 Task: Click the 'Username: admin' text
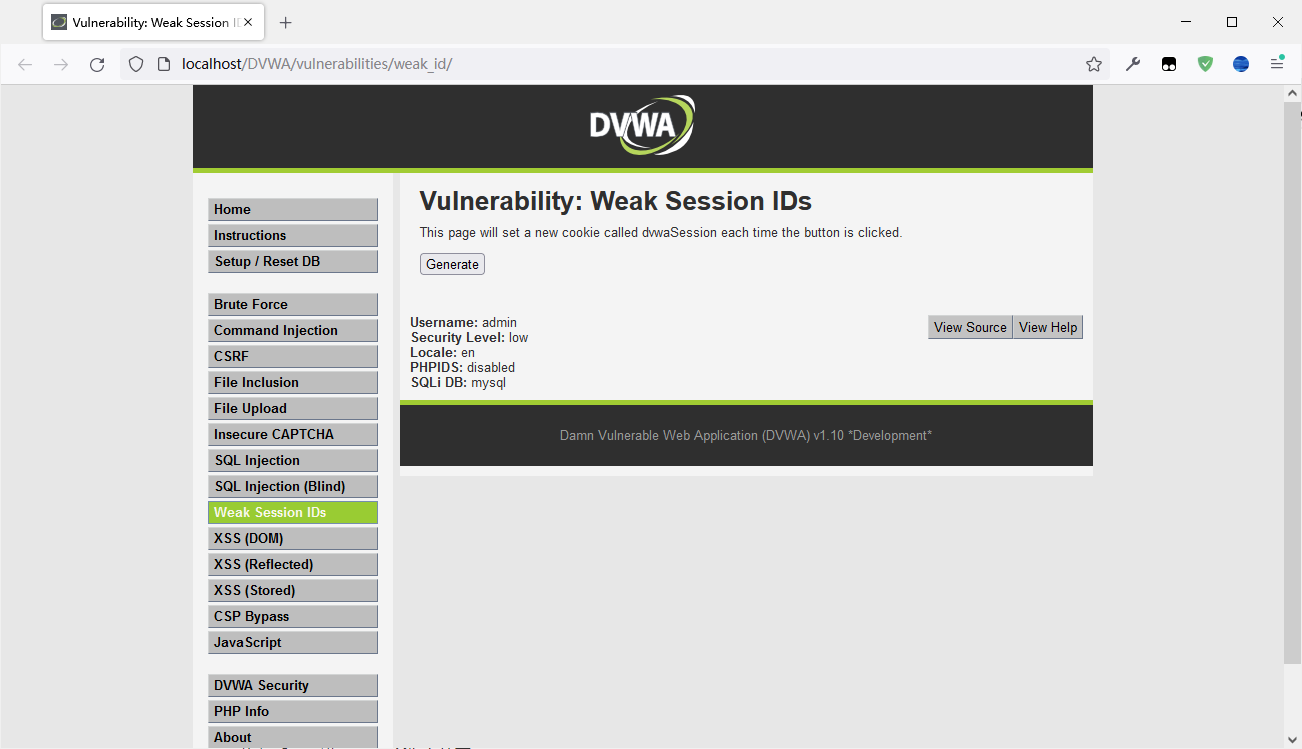pos(463,323)
